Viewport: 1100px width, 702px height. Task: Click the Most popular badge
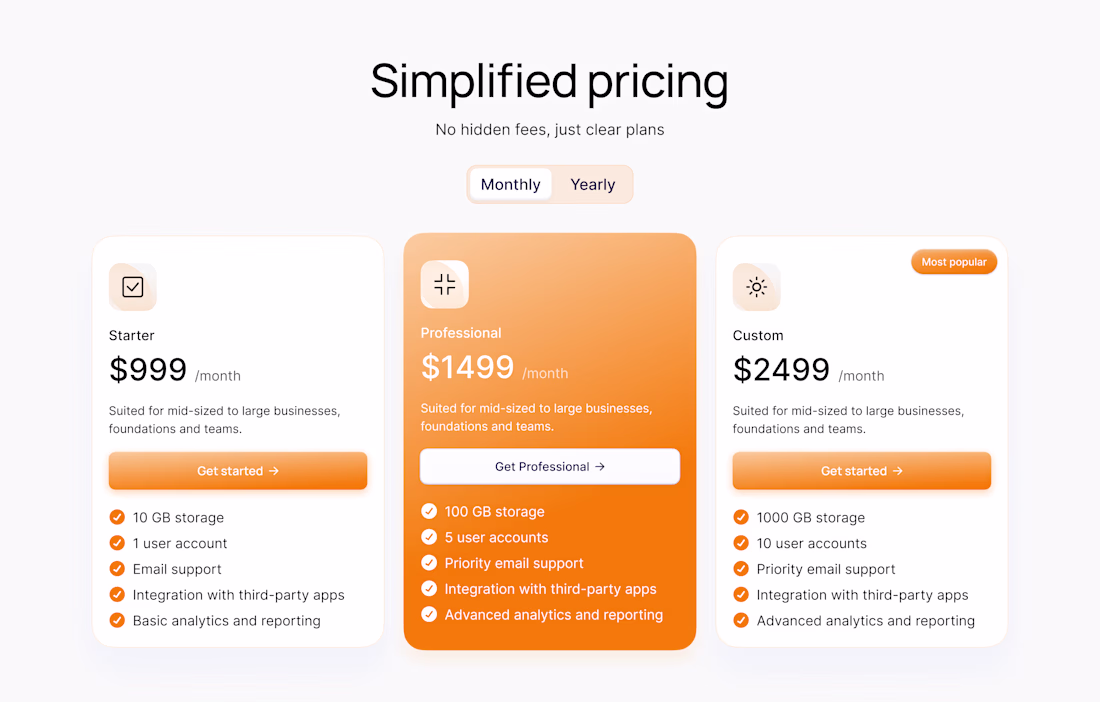[954, 262]
